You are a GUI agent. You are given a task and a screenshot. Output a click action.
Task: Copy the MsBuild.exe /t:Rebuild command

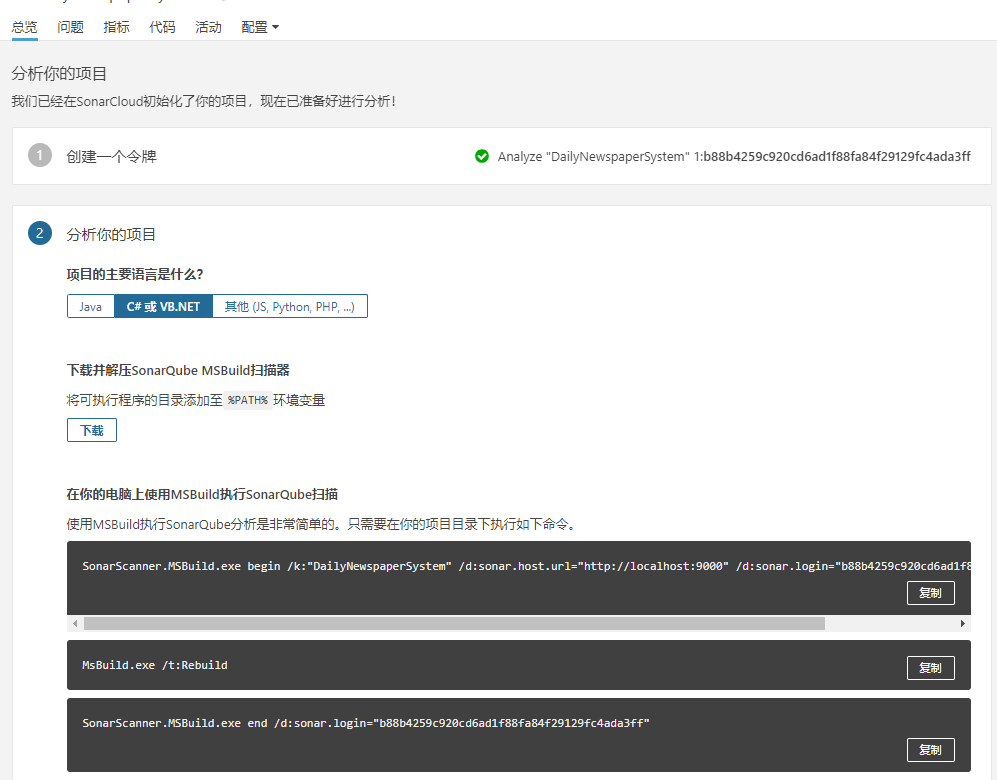point(930,668)
